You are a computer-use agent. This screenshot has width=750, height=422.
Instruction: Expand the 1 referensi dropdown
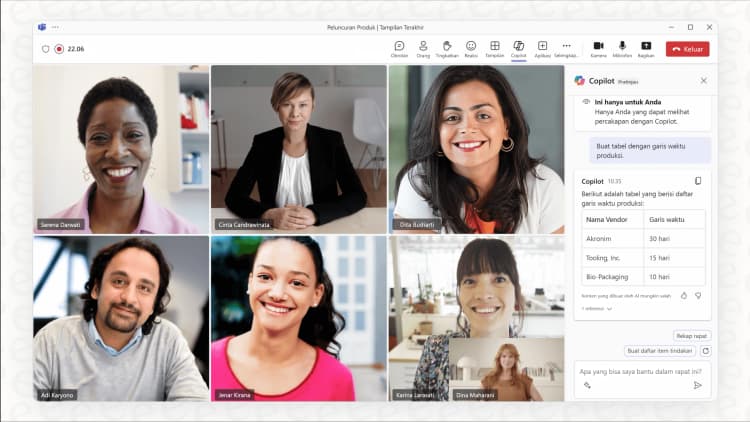[596, 309]
